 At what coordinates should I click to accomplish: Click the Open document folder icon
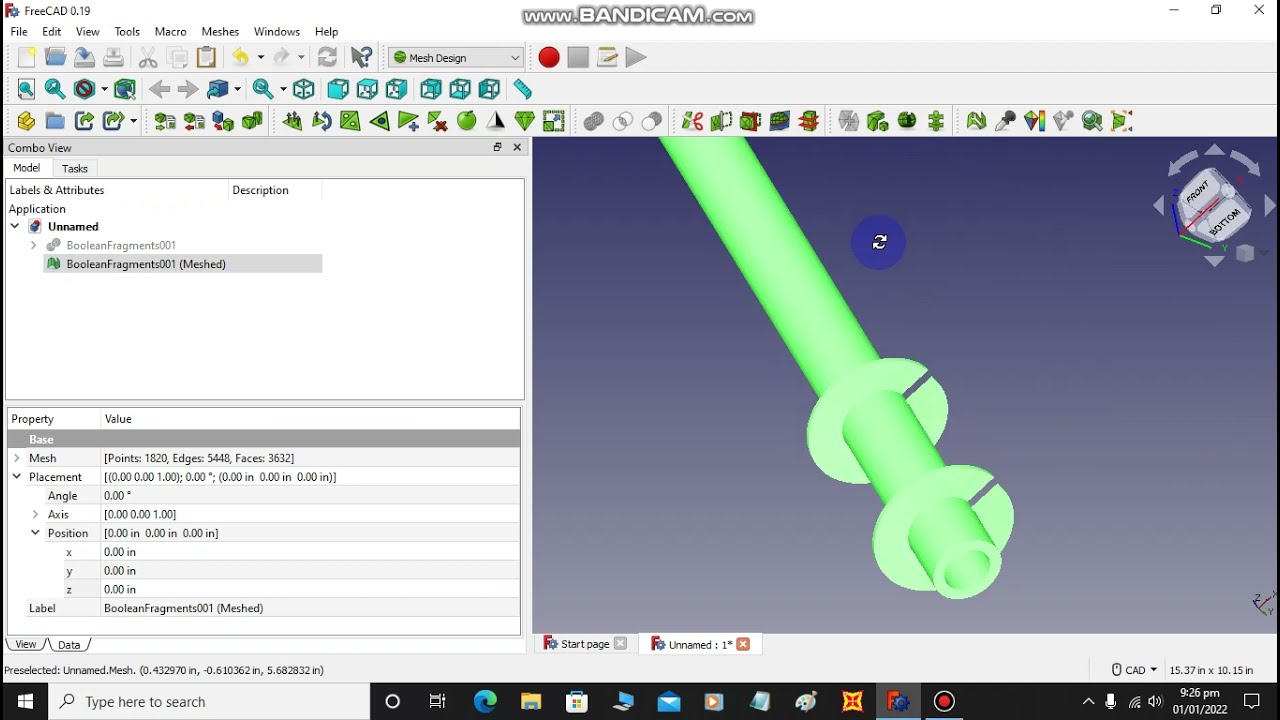pyautogui.click(x=55, y=57)
